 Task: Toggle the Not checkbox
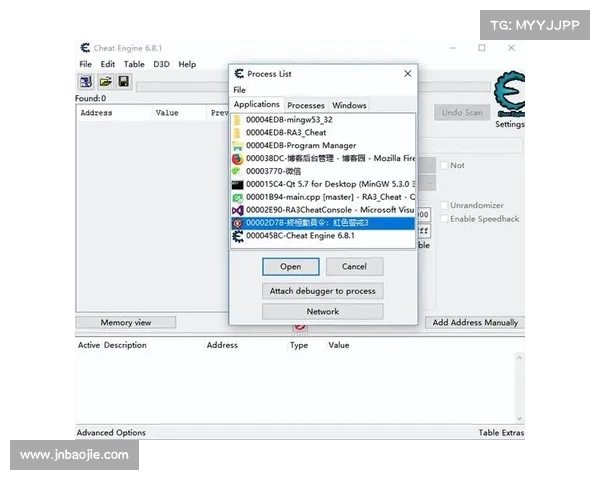click(445, 165)
